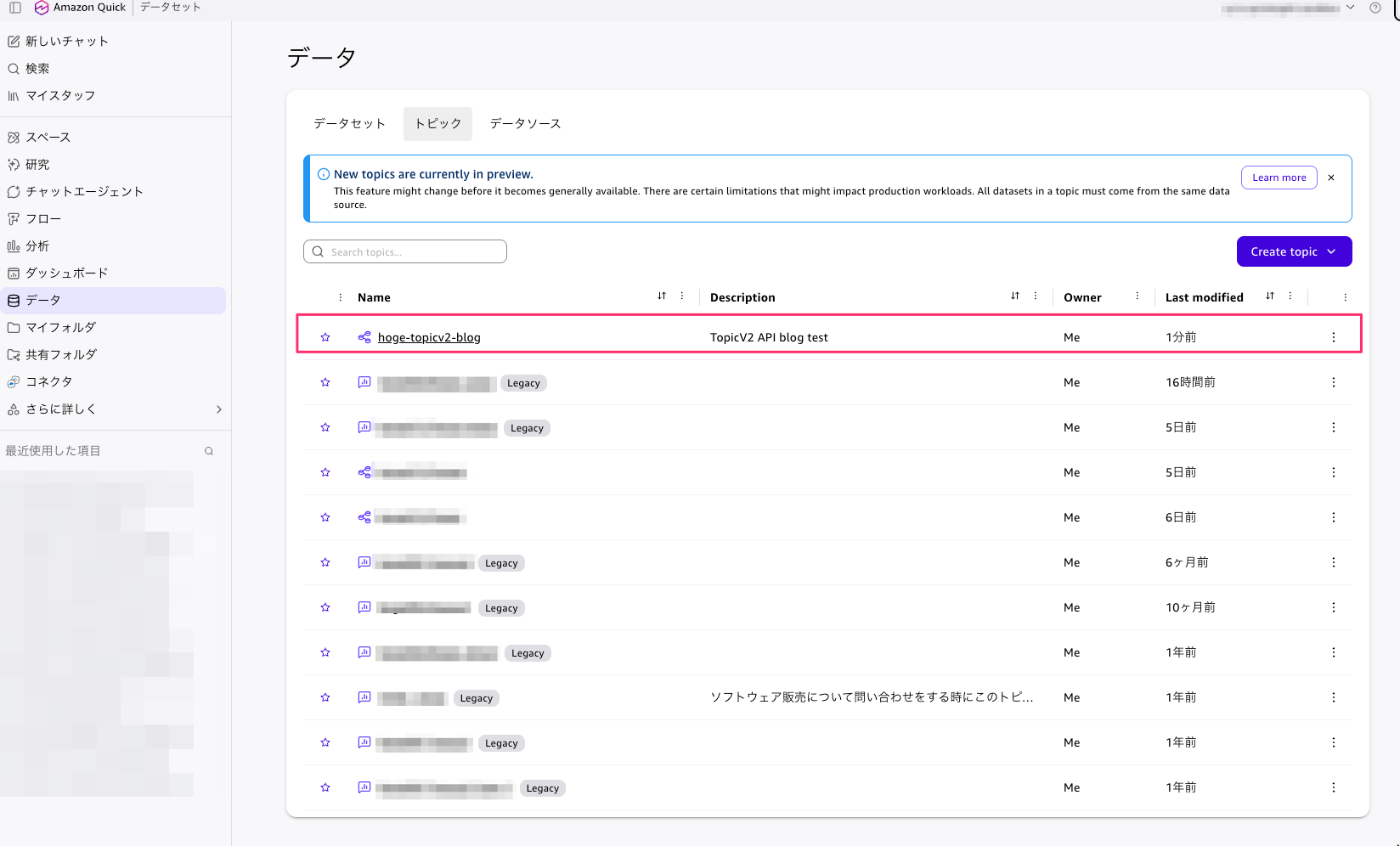Viewport: 1400px width, 846px height.
Task: Open the Description column options menu
Action: (x=1036, y=296)
